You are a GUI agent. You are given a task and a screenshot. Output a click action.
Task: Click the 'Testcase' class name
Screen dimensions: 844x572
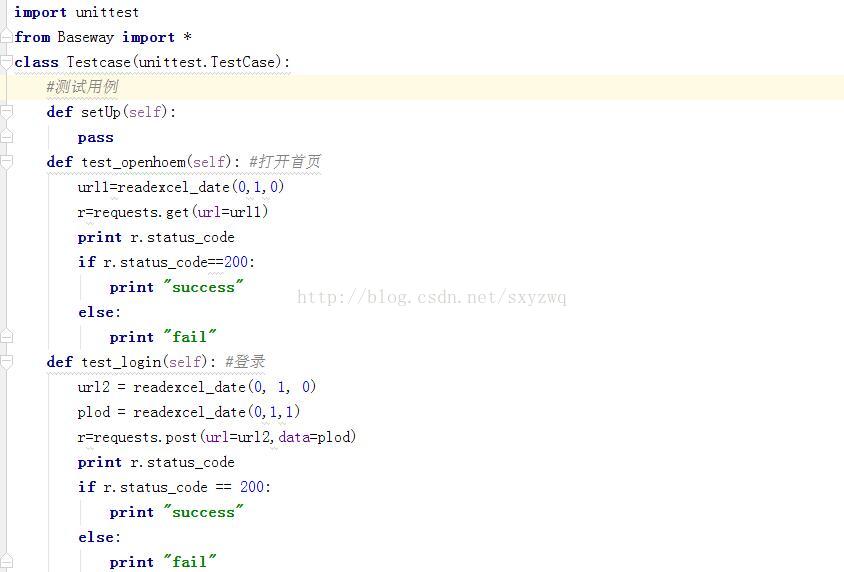pos(99,62)
